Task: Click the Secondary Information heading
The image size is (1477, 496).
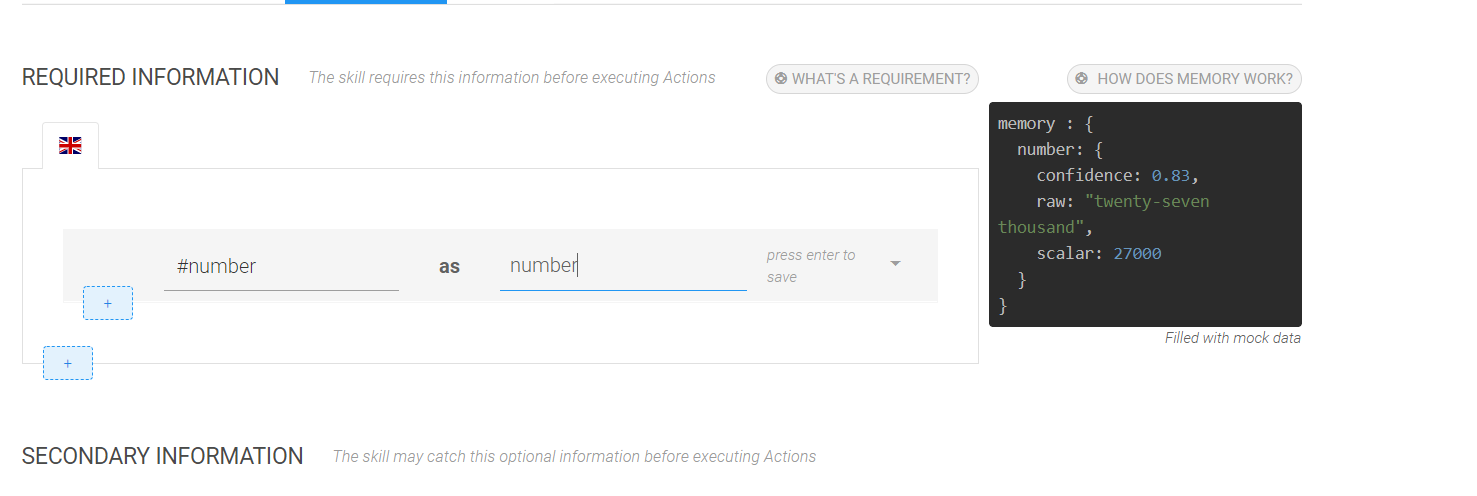Action: click(x=162, y=457)
